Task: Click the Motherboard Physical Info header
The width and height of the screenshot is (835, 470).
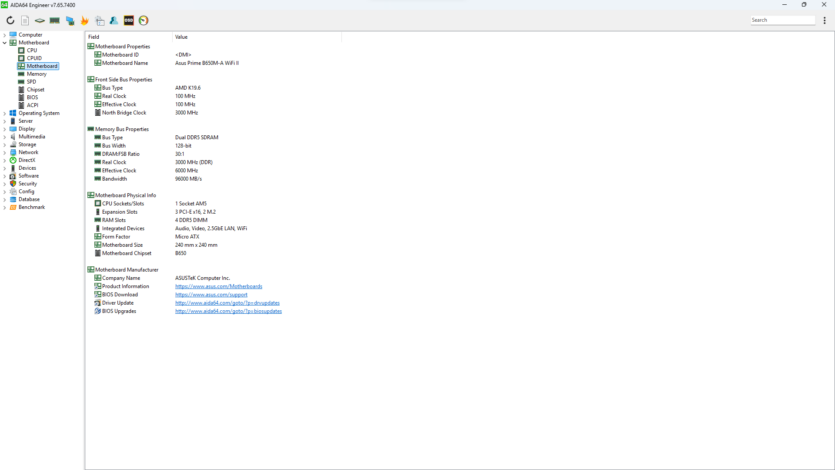Action: click(x=122, y=195)
